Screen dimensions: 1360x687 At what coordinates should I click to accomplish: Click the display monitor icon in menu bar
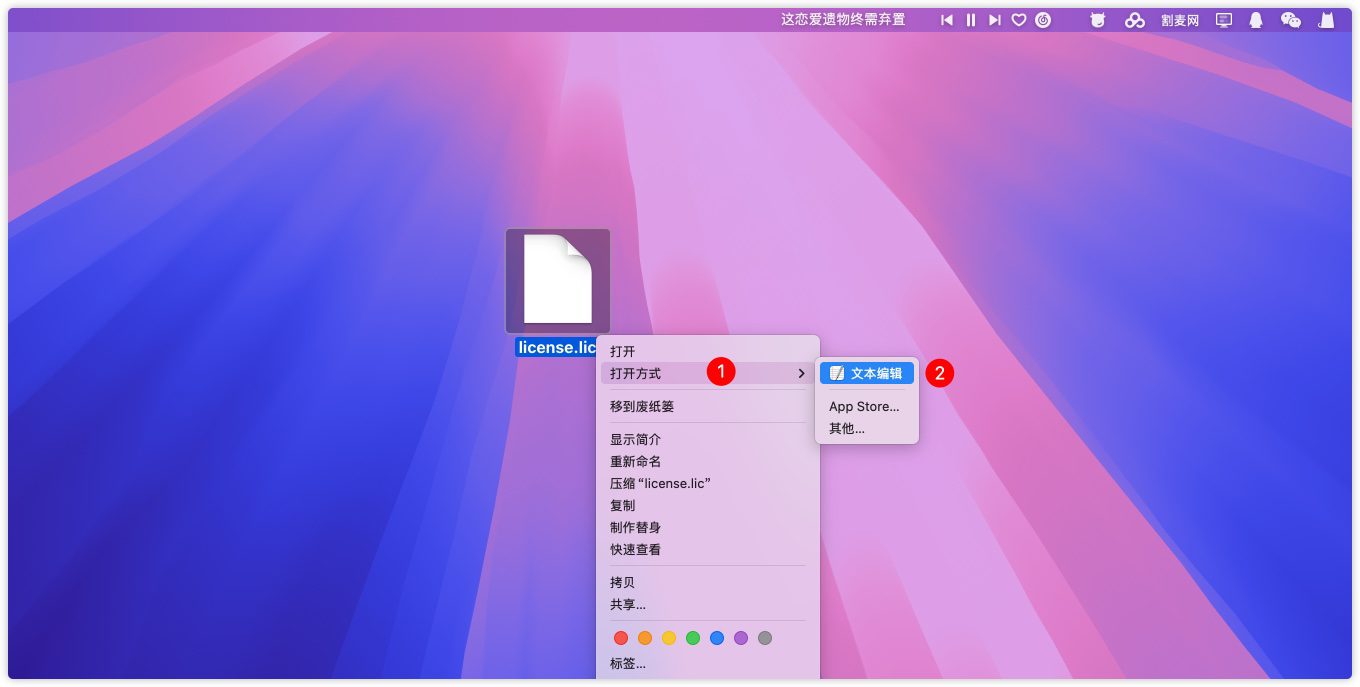click(x=1223, y=20)
